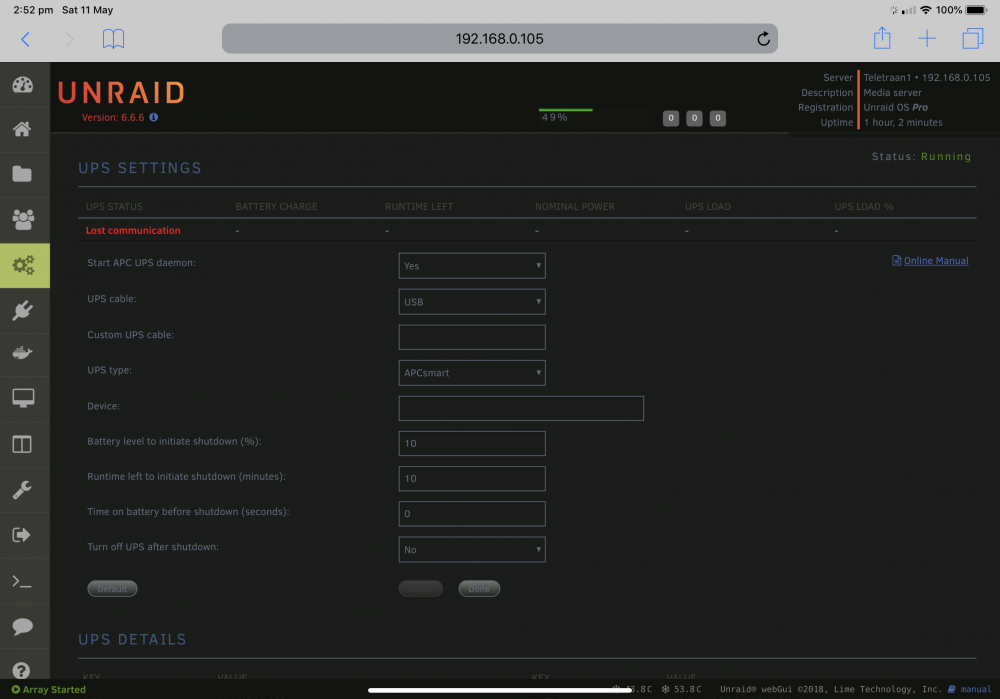Open Docker whale icon in sidebar

coord(22,353)
